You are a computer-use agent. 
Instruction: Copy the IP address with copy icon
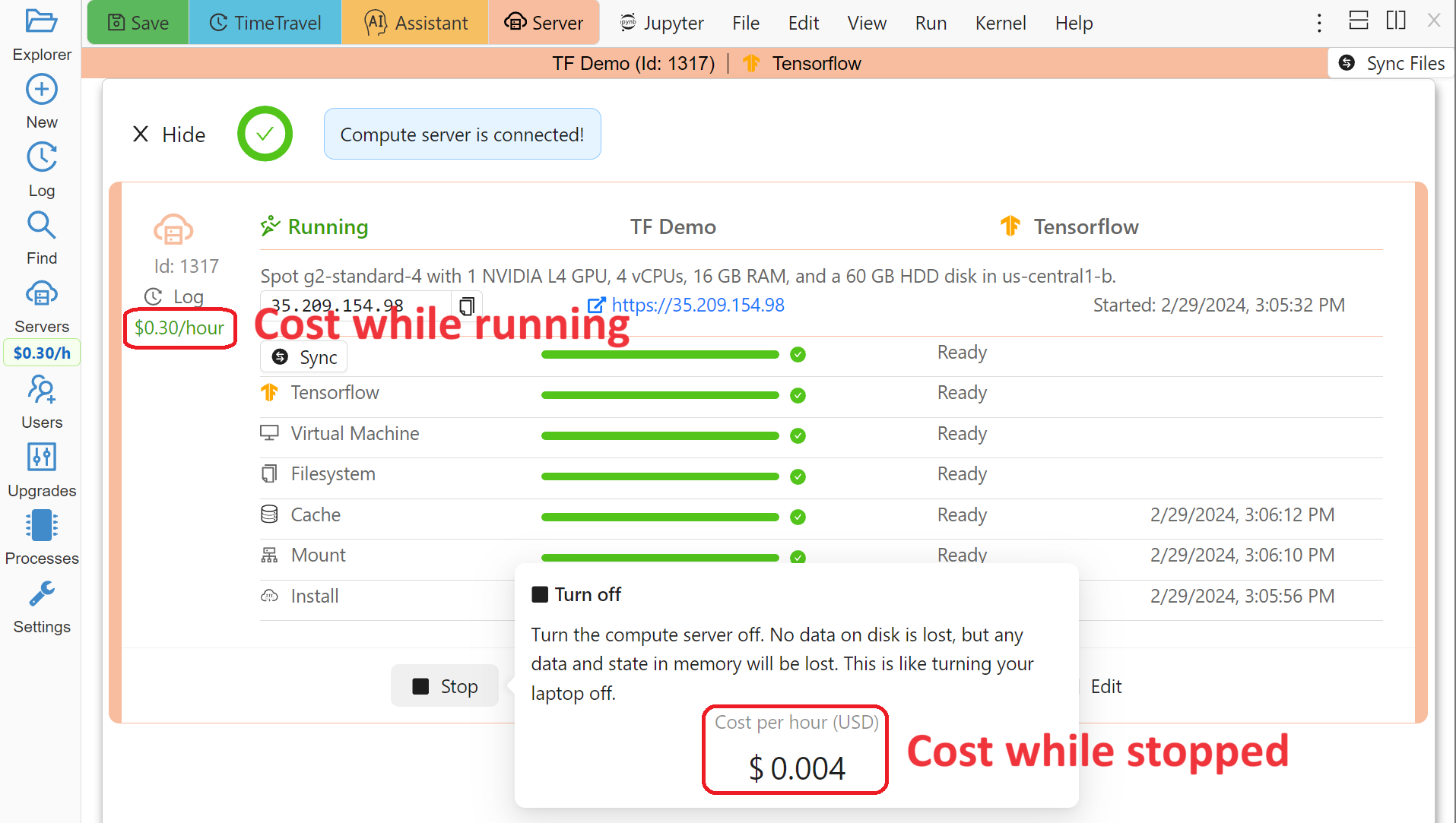pyautogui.click(x=467, y=305)
